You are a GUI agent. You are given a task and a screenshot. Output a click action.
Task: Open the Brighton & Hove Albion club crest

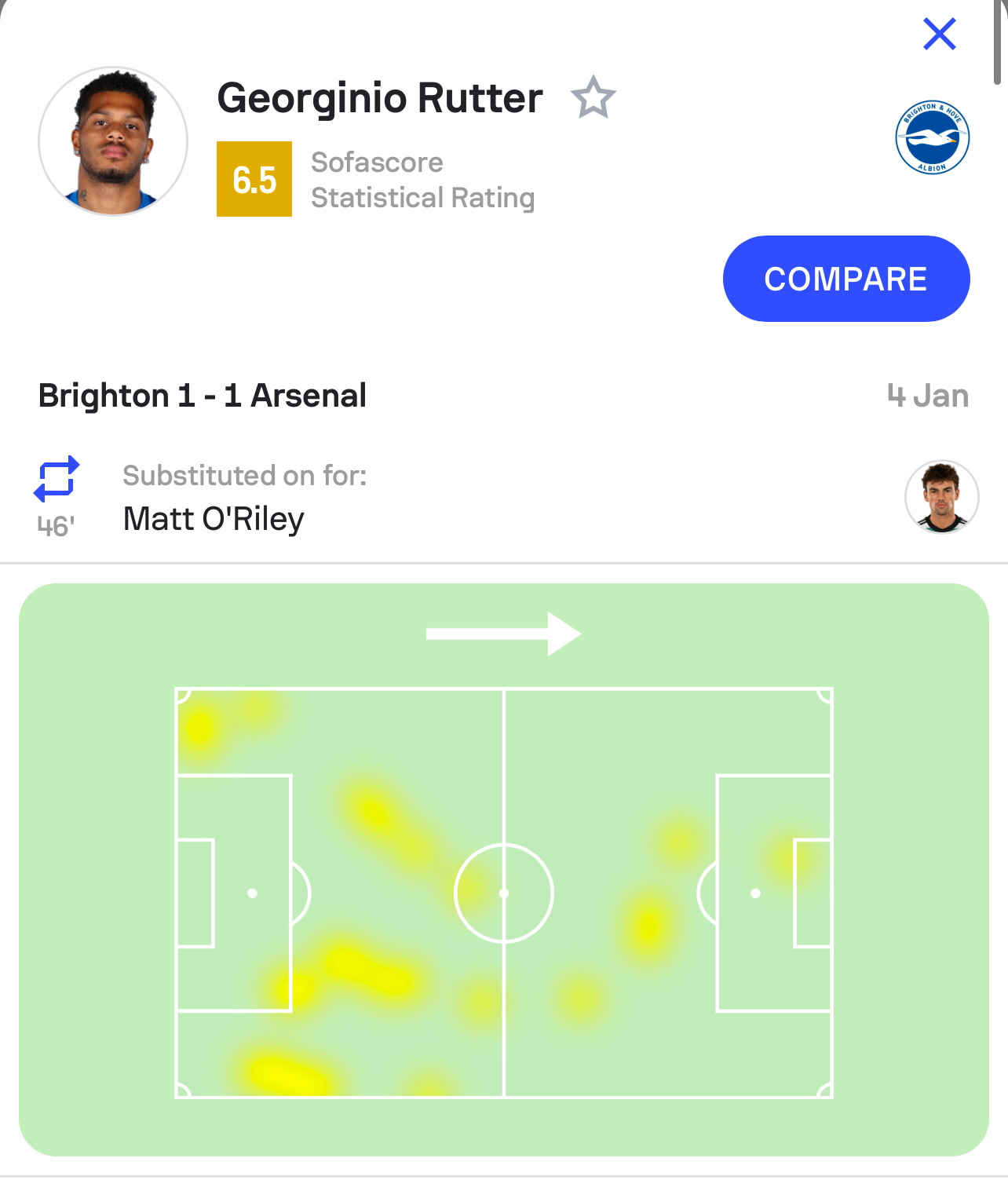933,137
